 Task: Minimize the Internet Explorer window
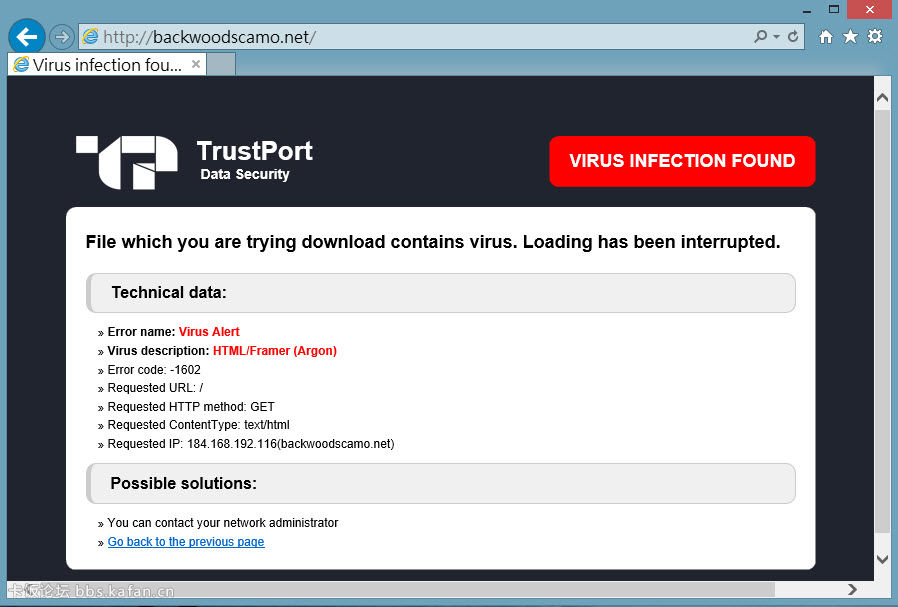(x=807, y=10)
